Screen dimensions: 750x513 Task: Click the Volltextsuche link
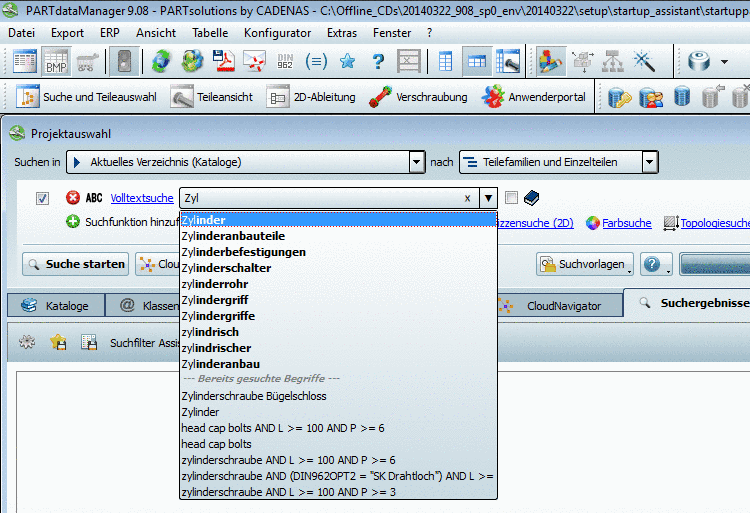142,198
